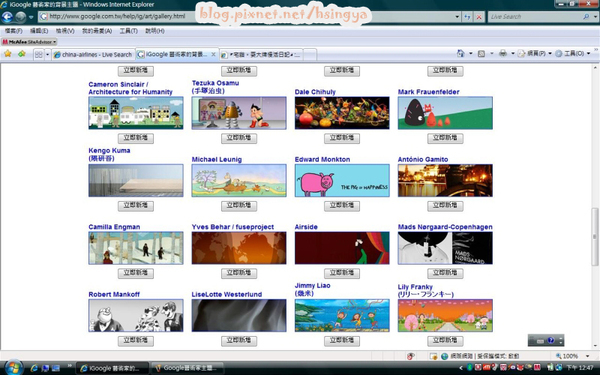Screen dimensions: 600x375
Task: Click the Refresh page icon
Action: (x=467, y=17)
